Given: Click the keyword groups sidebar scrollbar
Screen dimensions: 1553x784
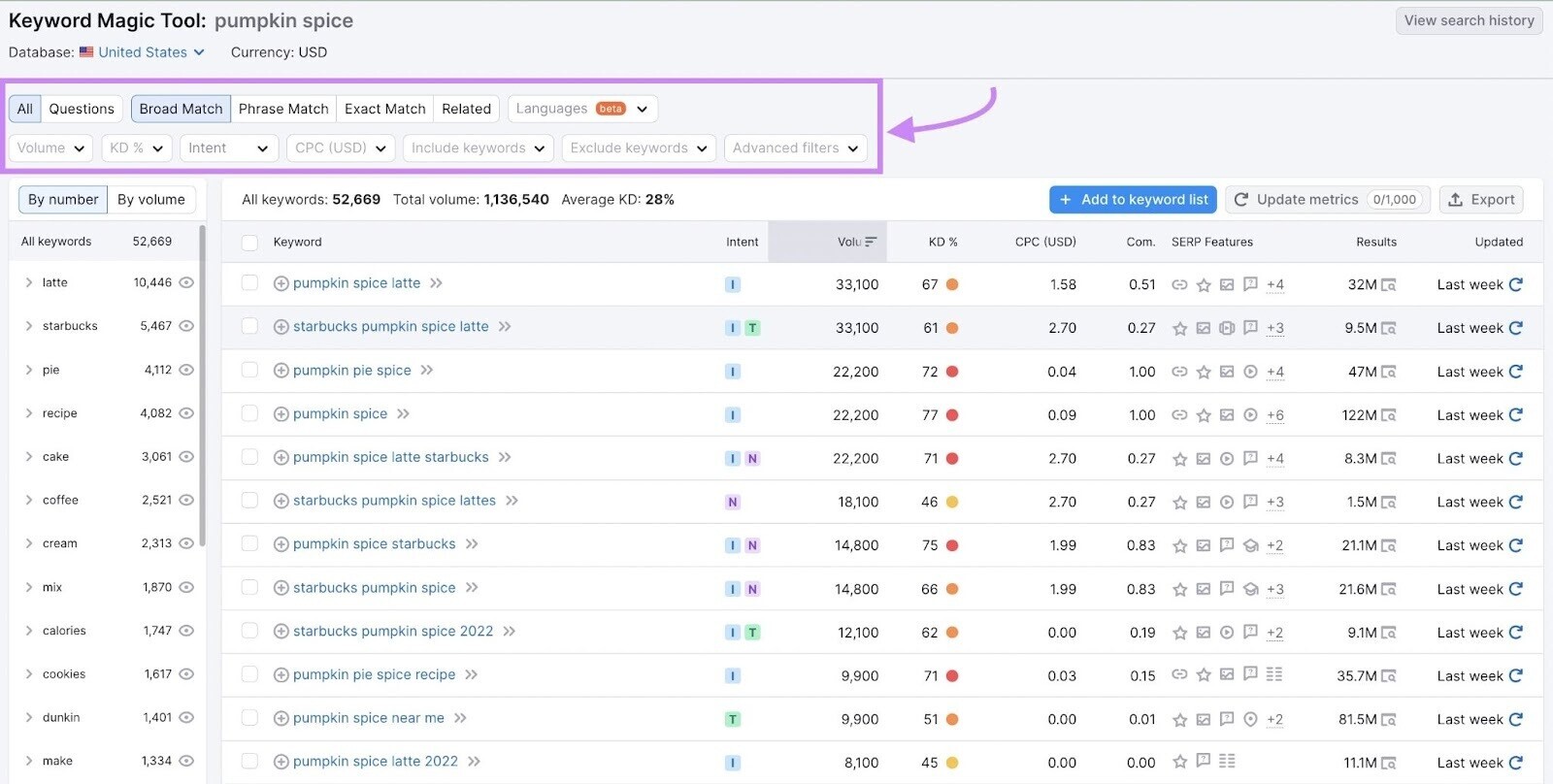Looking at the screenshot, I should (x=202, y=388).
